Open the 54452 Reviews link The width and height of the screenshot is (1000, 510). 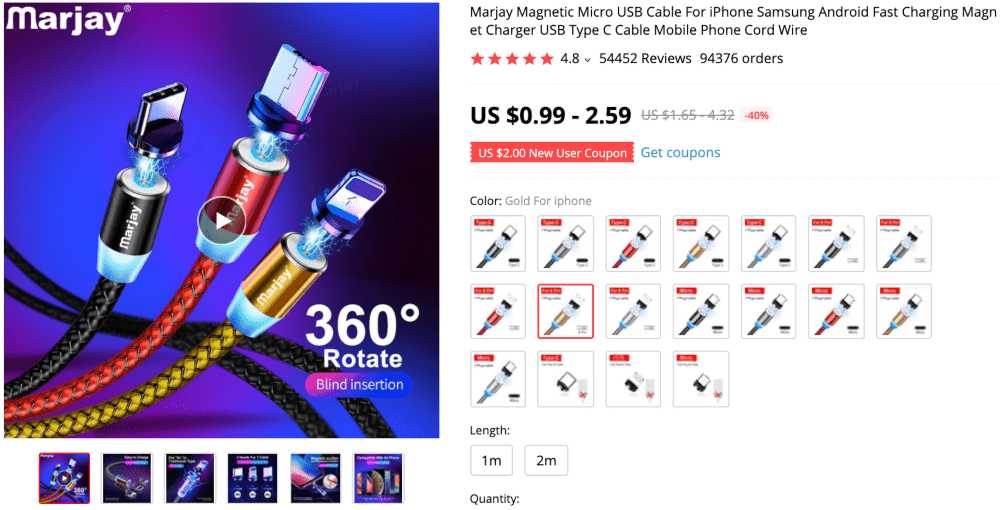click(645, 59)
